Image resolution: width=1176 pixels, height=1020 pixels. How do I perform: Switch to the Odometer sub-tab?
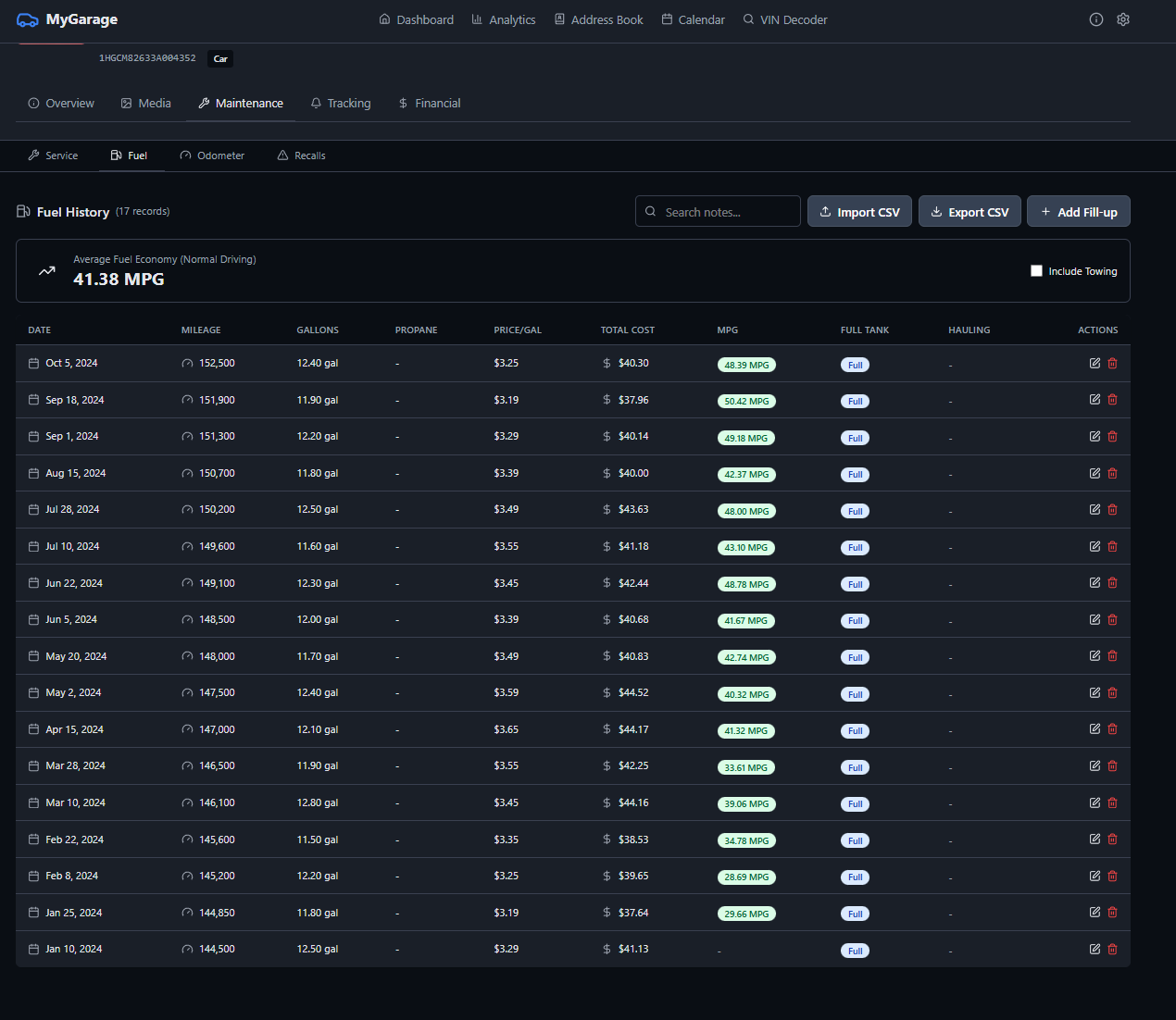pos(212,155)
